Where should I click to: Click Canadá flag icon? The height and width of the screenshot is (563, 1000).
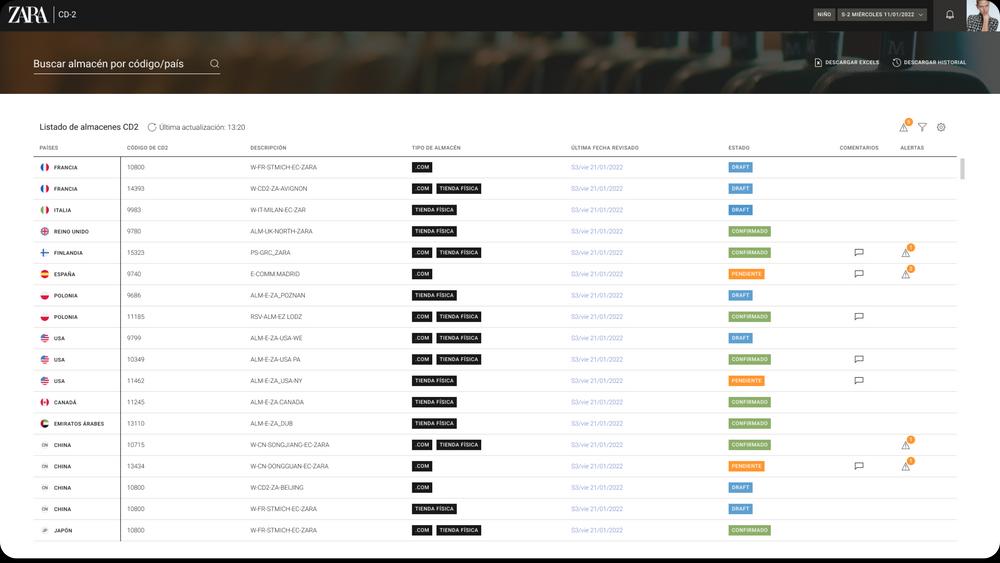coord(45,402)
